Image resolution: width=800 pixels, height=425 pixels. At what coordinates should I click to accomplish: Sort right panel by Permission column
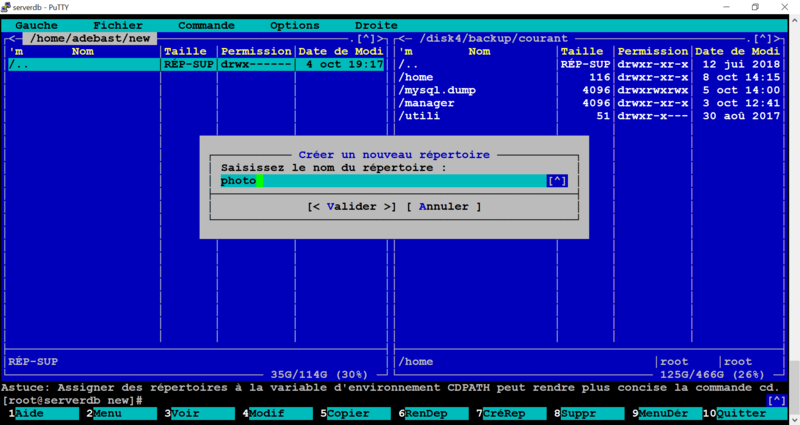point(653,51)
